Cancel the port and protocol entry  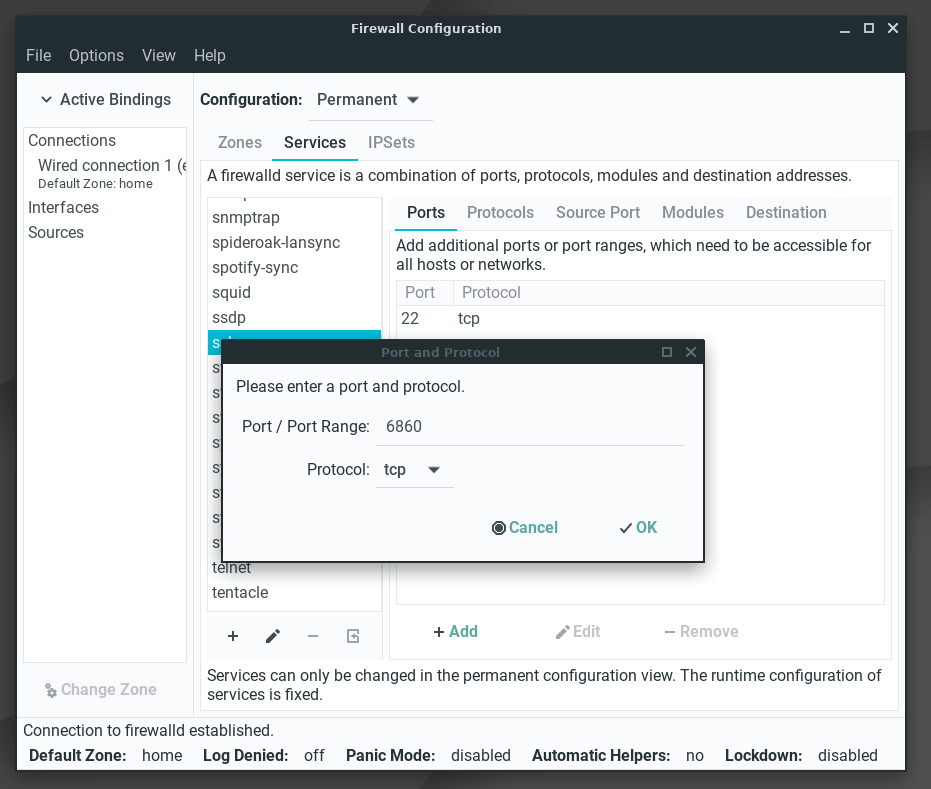point(525,528)
